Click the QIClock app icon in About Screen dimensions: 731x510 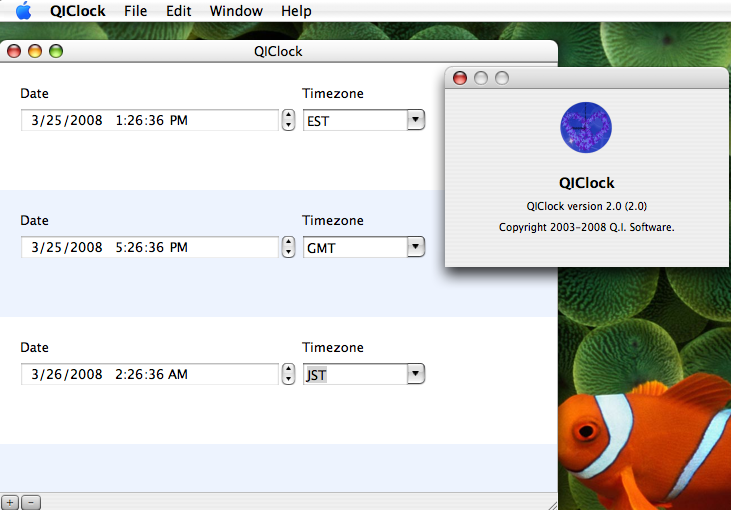pos(586,127)
